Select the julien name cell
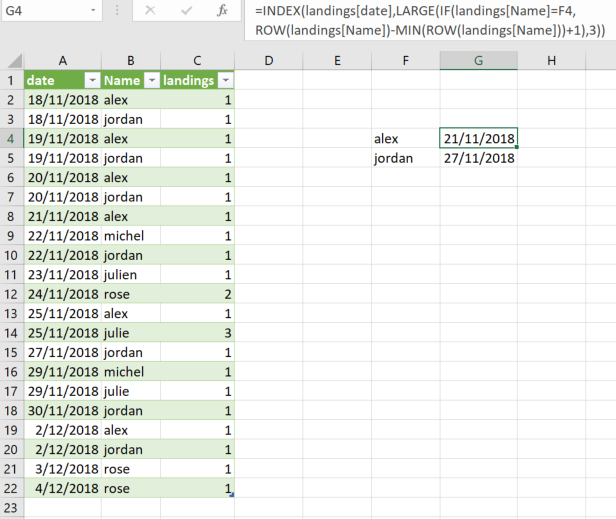 [131, 275]
